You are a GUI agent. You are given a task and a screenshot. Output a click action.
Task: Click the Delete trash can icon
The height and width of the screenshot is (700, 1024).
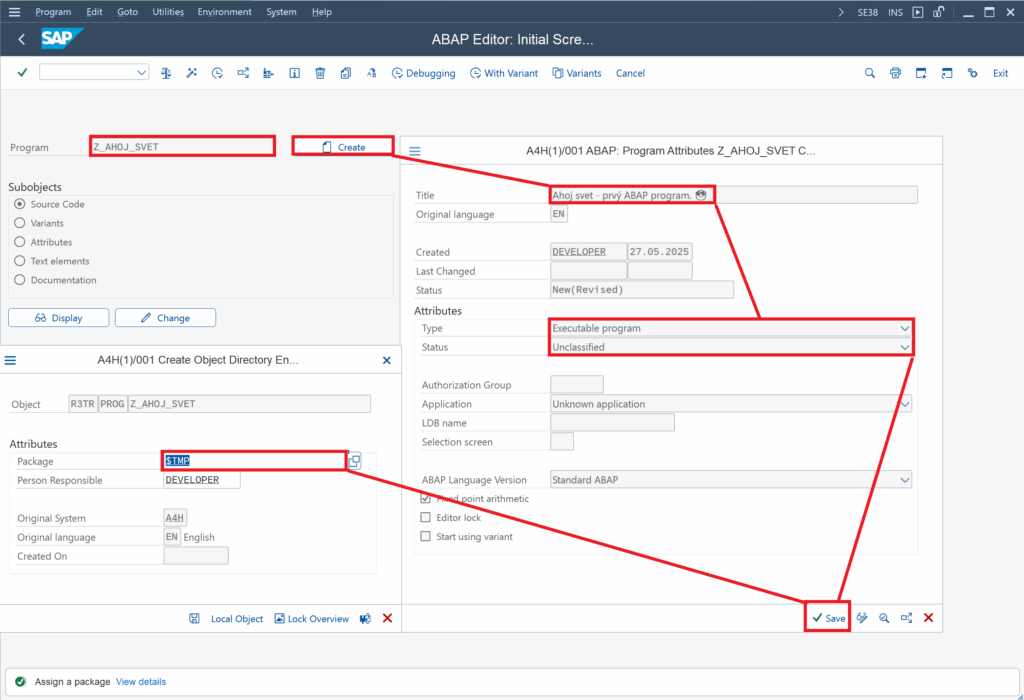coord(320,73)
